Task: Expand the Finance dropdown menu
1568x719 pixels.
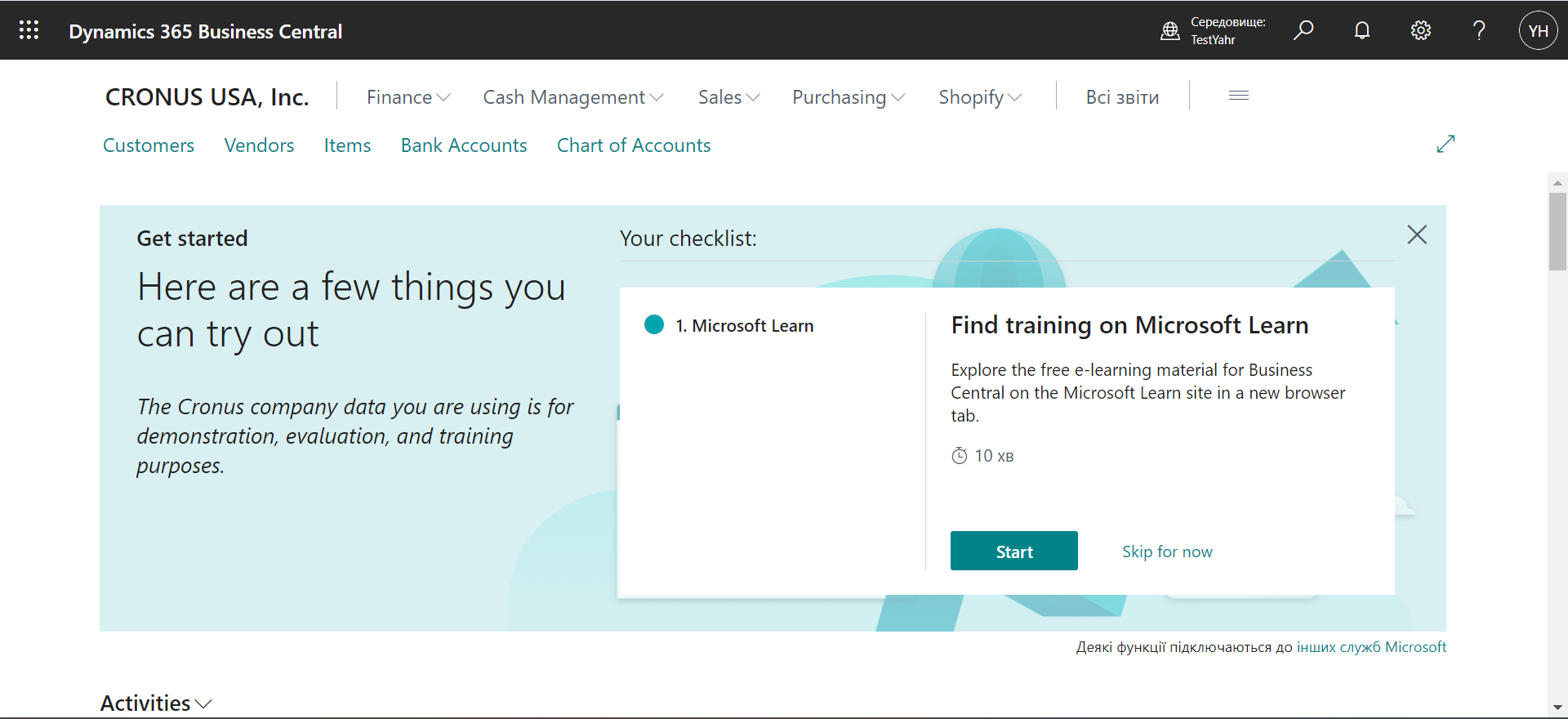Action: click(408, 97)
